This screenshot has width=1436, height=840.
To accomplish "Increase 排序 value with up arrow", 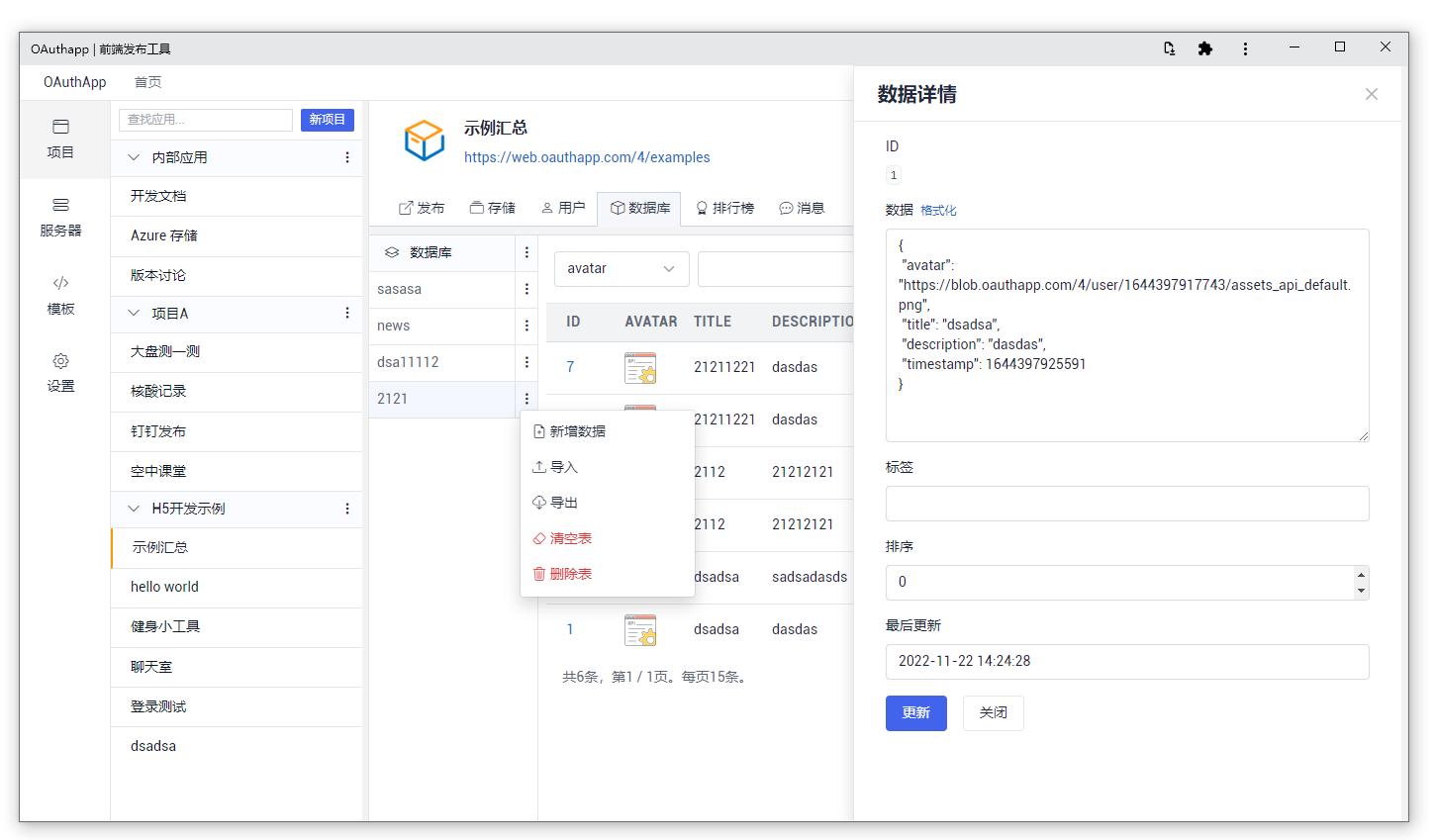I will point(1361,575).
